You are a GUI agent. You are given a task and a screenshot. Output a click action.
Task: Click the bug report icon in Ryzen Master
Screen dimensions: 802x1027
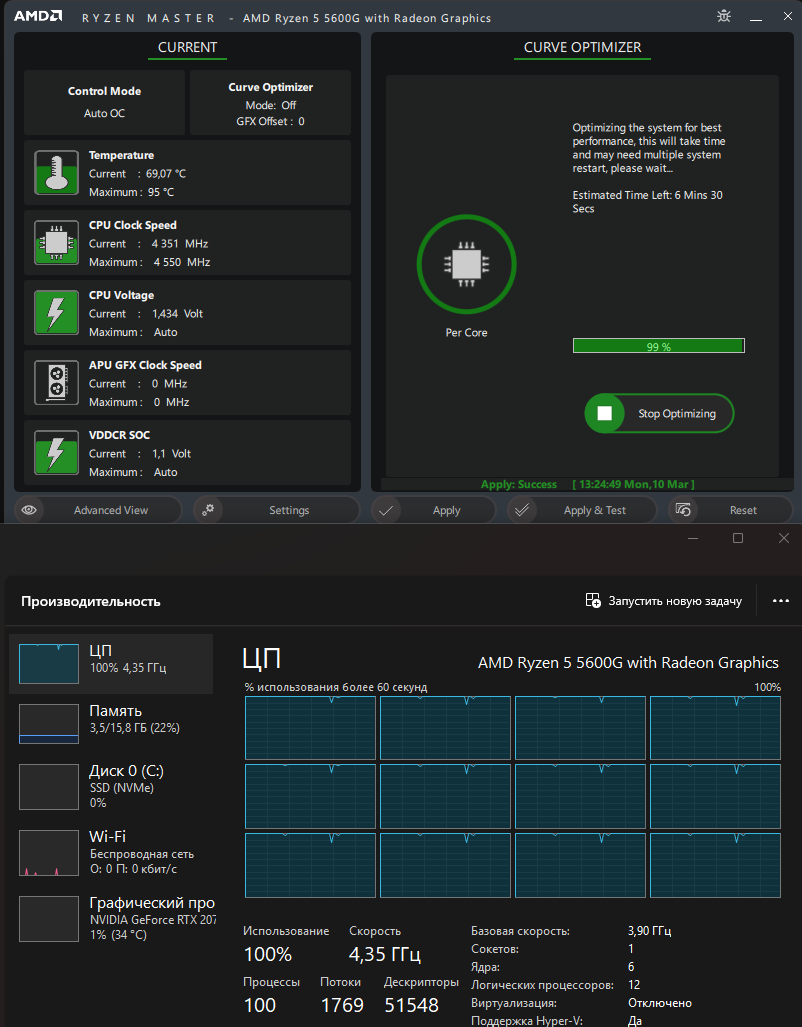click(x=723, y=16)
